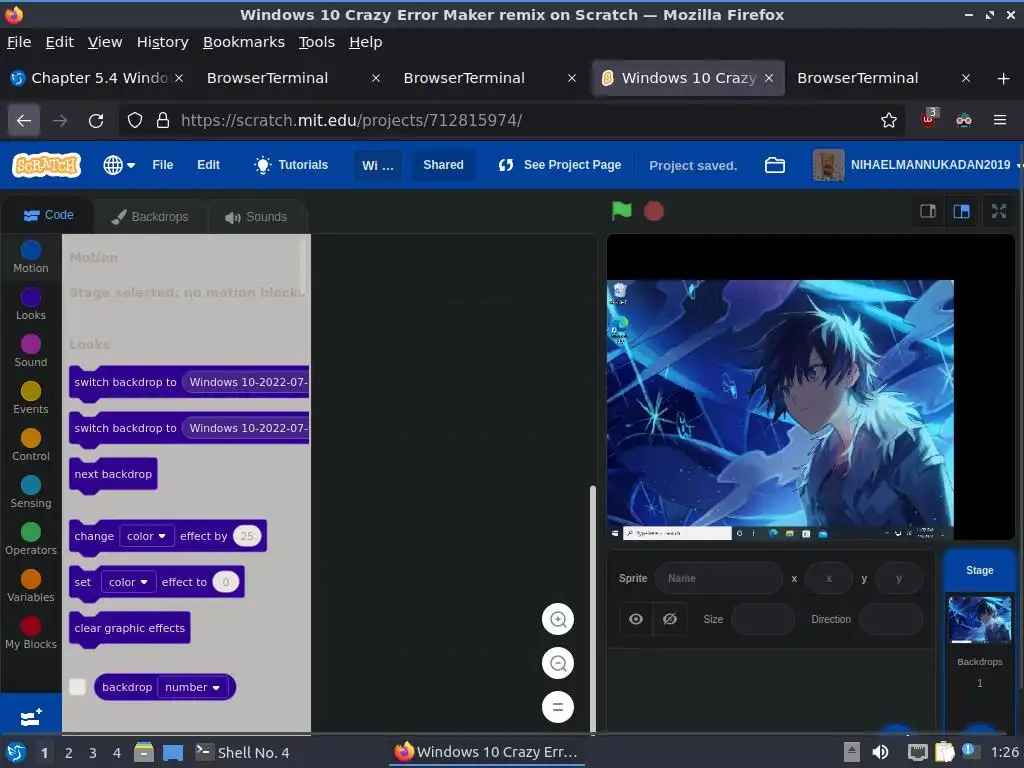
Task: Click the sprite y field
Action: point(899,578)
